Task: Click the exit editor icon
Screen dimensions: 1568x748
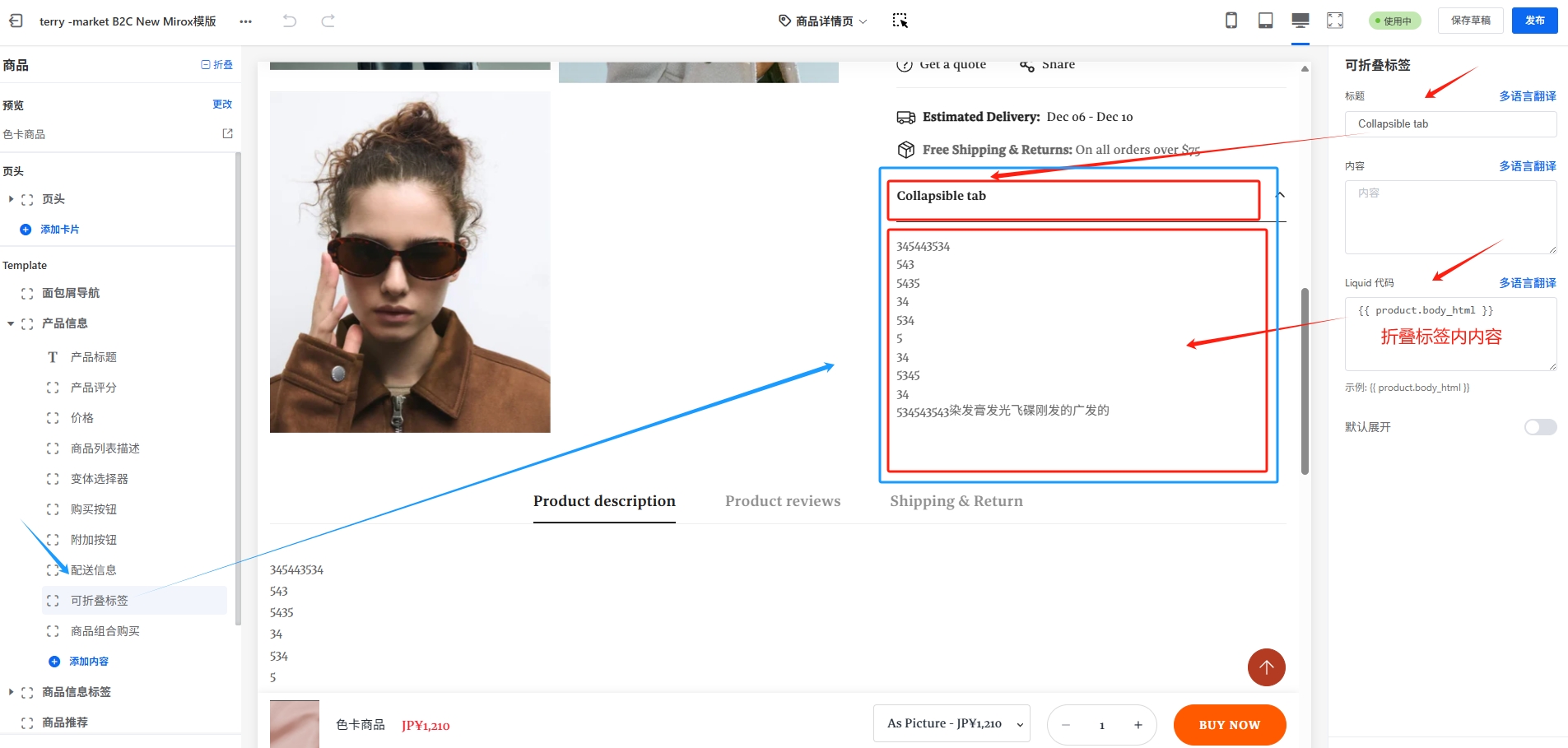Action: (x=16, y=21)
